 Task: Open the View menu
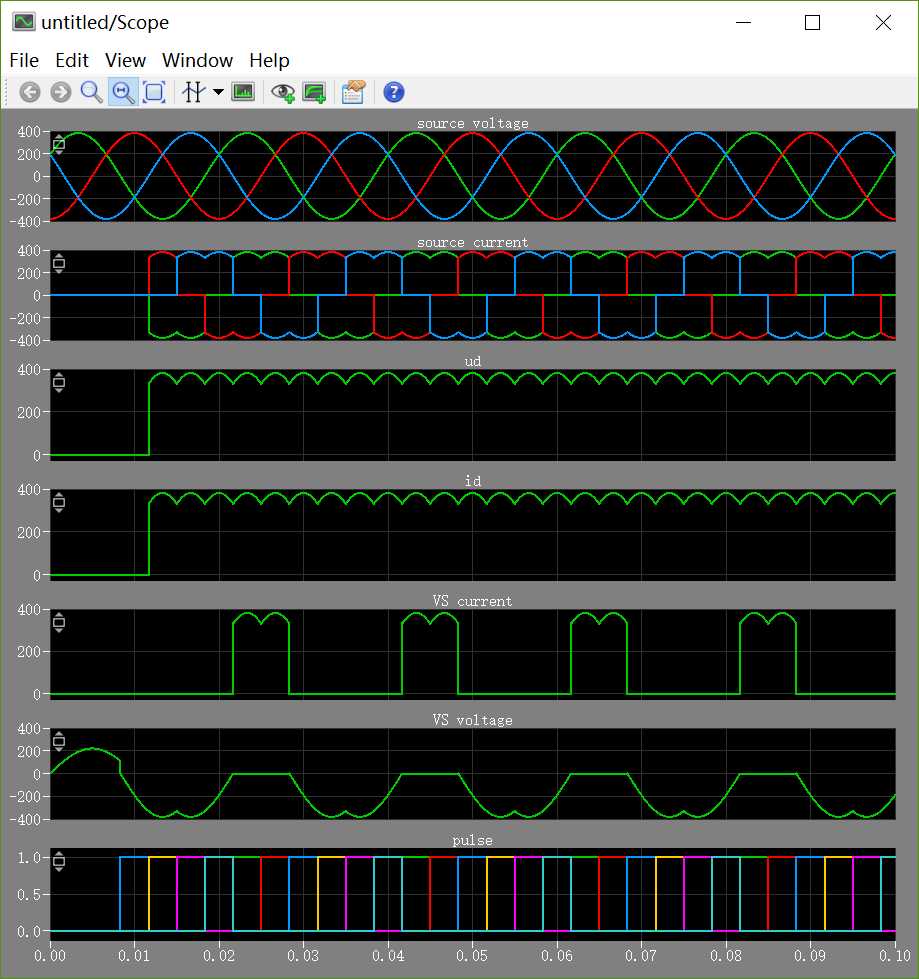click(125, 61)
